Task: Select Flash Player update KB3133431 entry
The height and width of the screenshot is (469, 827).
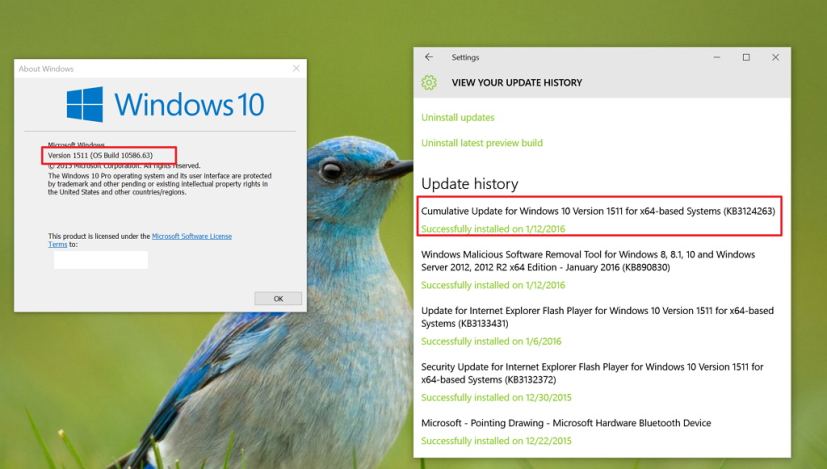Action: coord(597,317)
